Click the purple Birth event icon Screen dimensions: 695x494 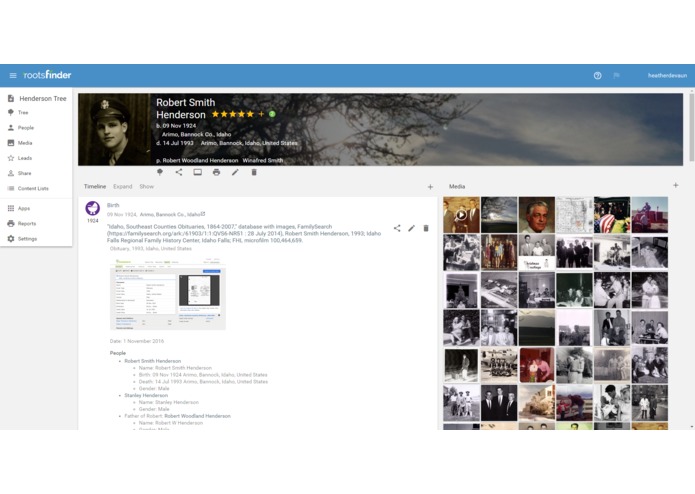click(93, 208)
